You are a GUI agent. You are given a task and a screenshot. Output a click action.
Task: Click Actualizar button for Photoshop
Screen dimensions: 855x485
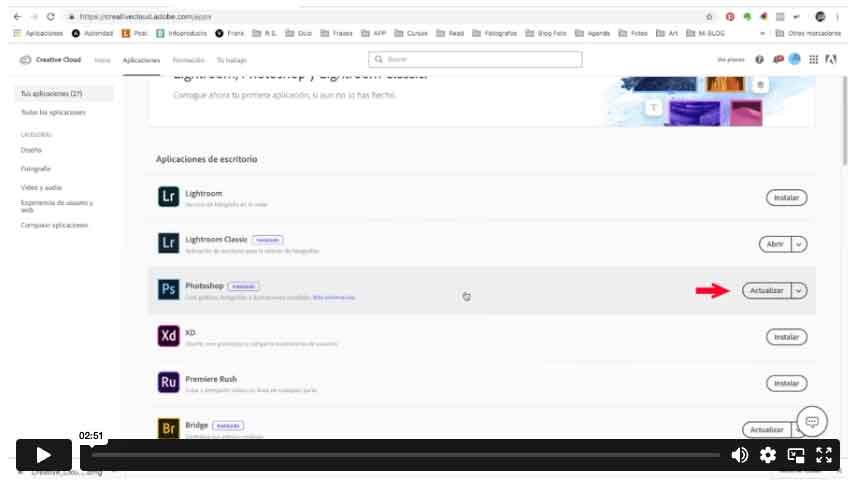pos(766,290)
